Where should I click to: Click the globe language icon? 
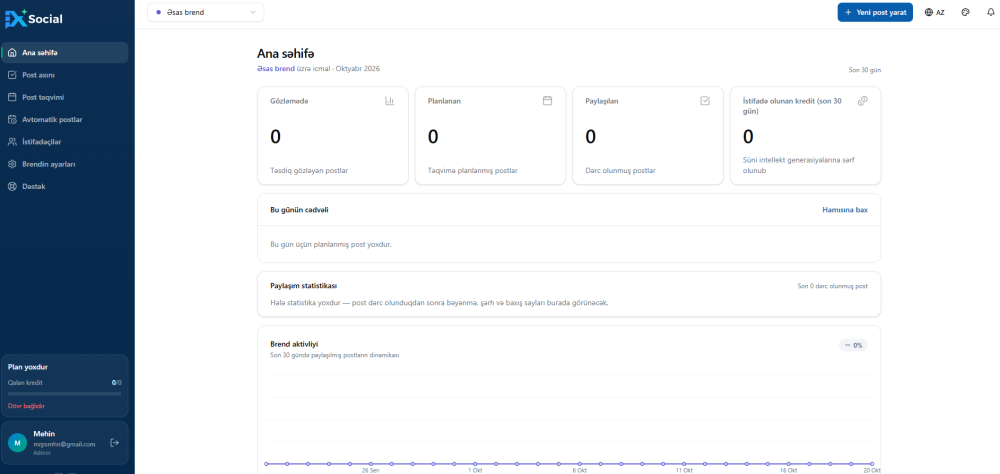(x=929, y=12)
